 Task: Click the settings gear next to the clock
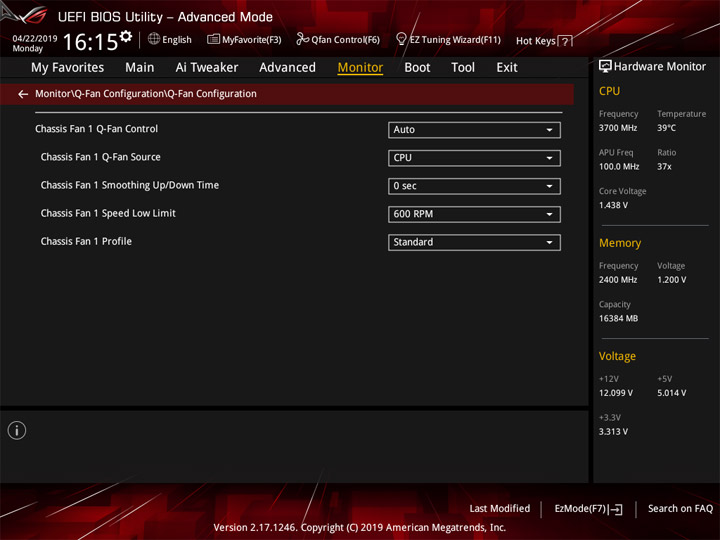click(126, 36)
